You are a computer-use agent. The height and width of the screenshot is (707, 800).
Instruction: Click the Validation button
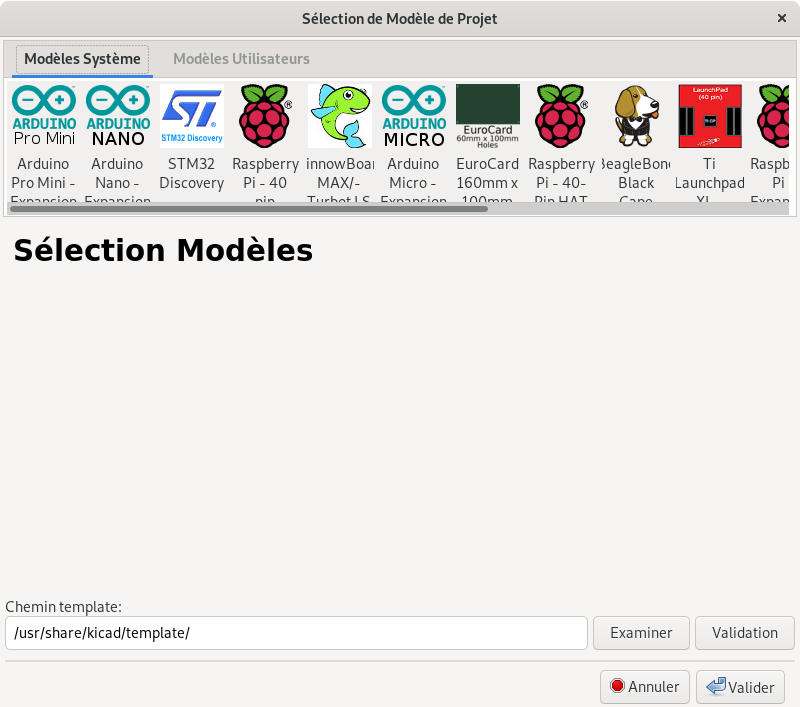(x=745, y=633)
